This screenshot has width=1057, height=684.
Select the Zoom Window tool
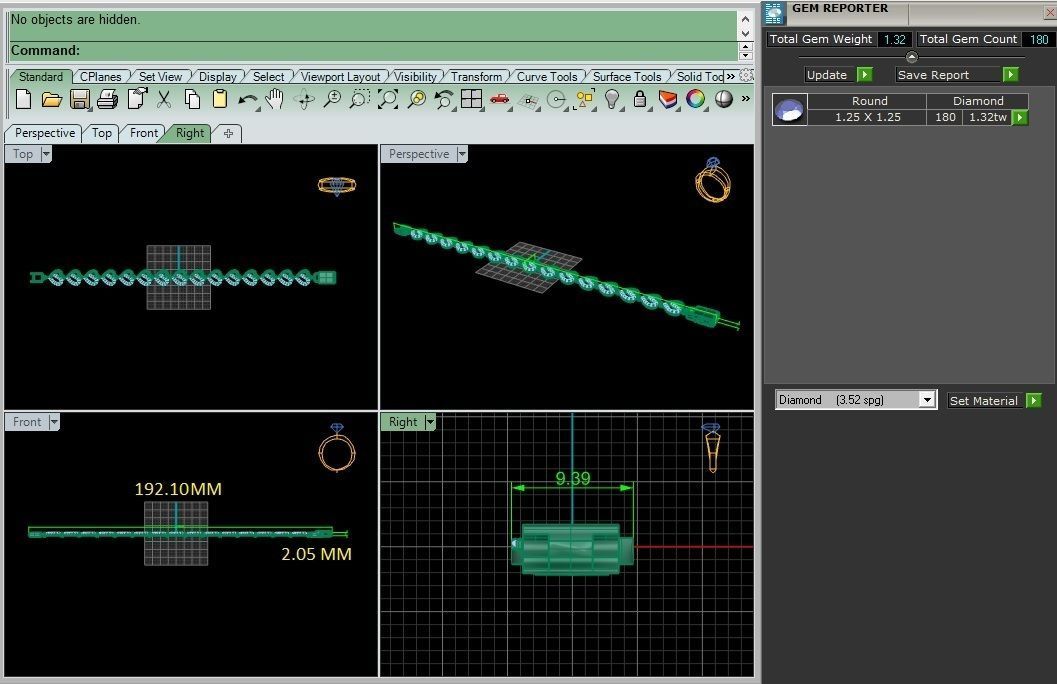[x=359, y=100]
